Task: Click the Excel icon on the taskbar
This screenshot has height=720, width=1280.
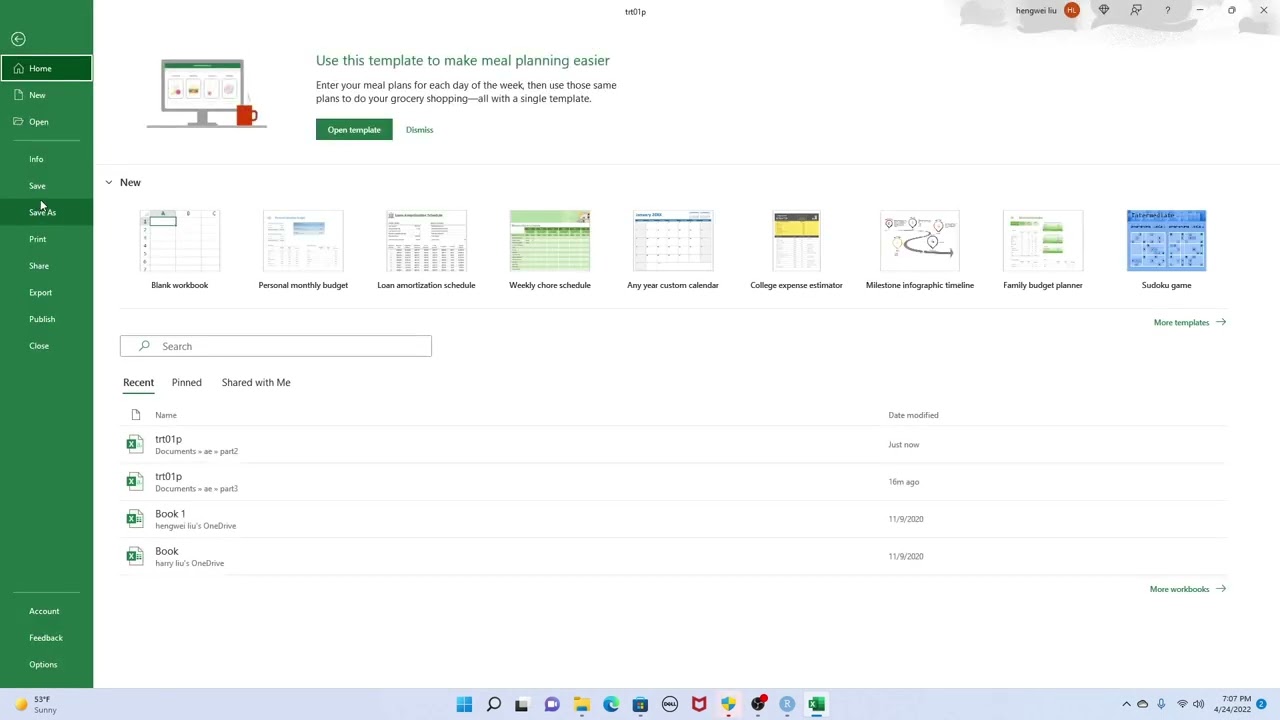Action: (817, 704)
